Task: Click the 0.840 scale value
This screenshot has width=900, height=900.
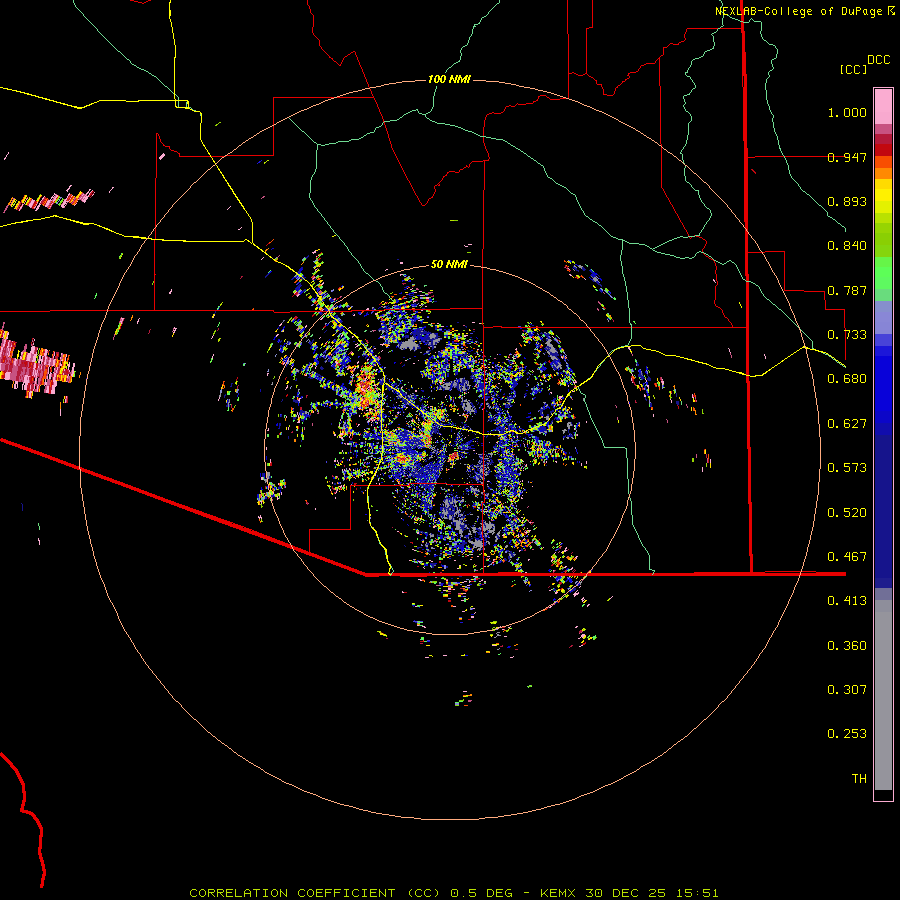Action: point(847,246)
